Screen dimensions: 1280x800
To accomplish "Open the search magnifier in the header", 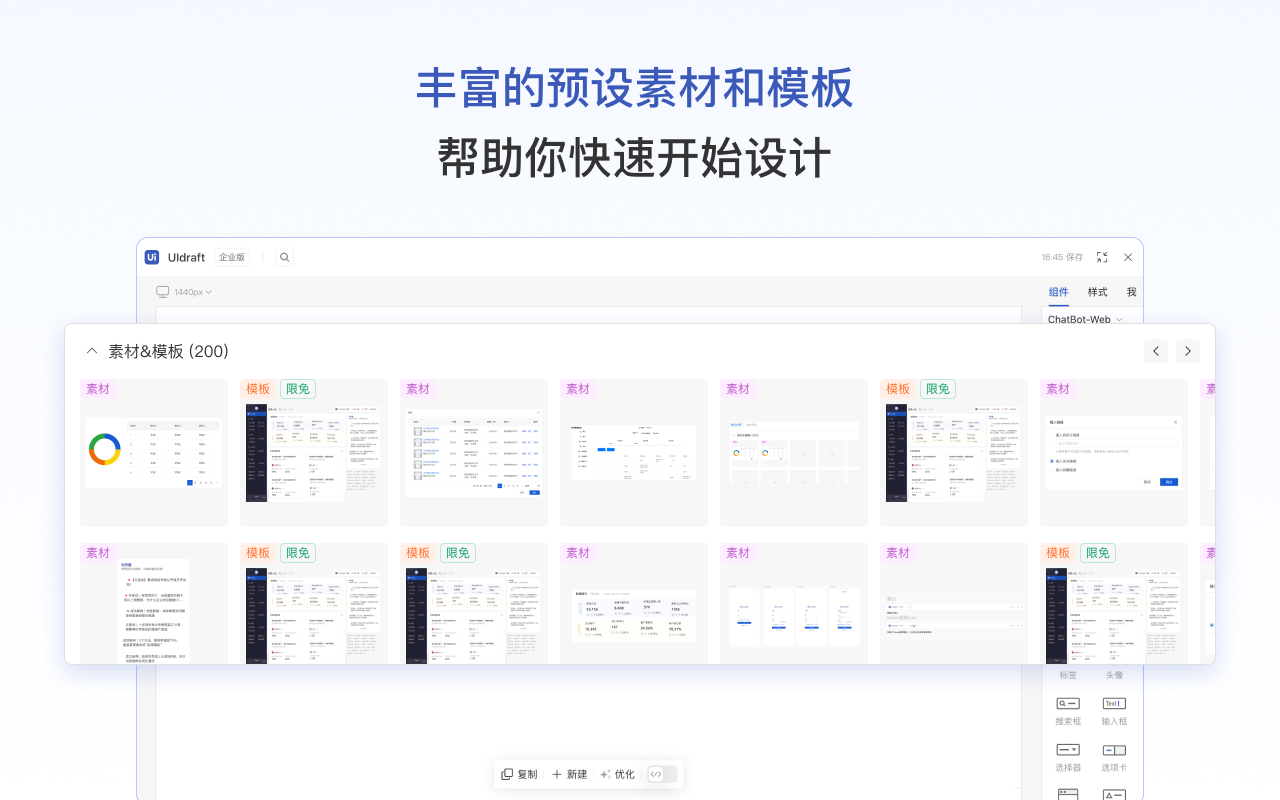I will tap(285, 257).
